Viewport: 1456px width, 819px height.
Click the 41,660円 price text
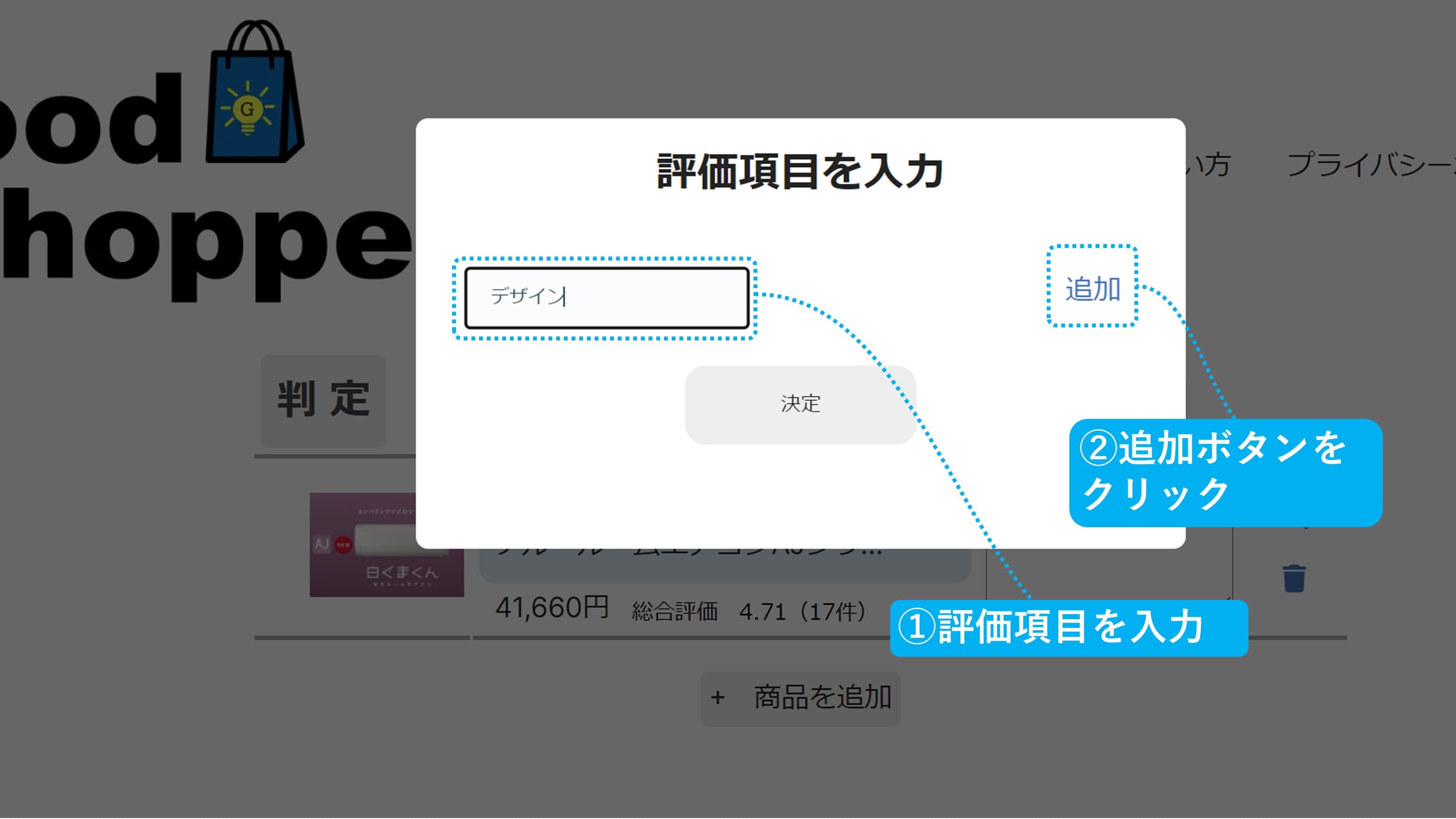click(x=552, y=608)
